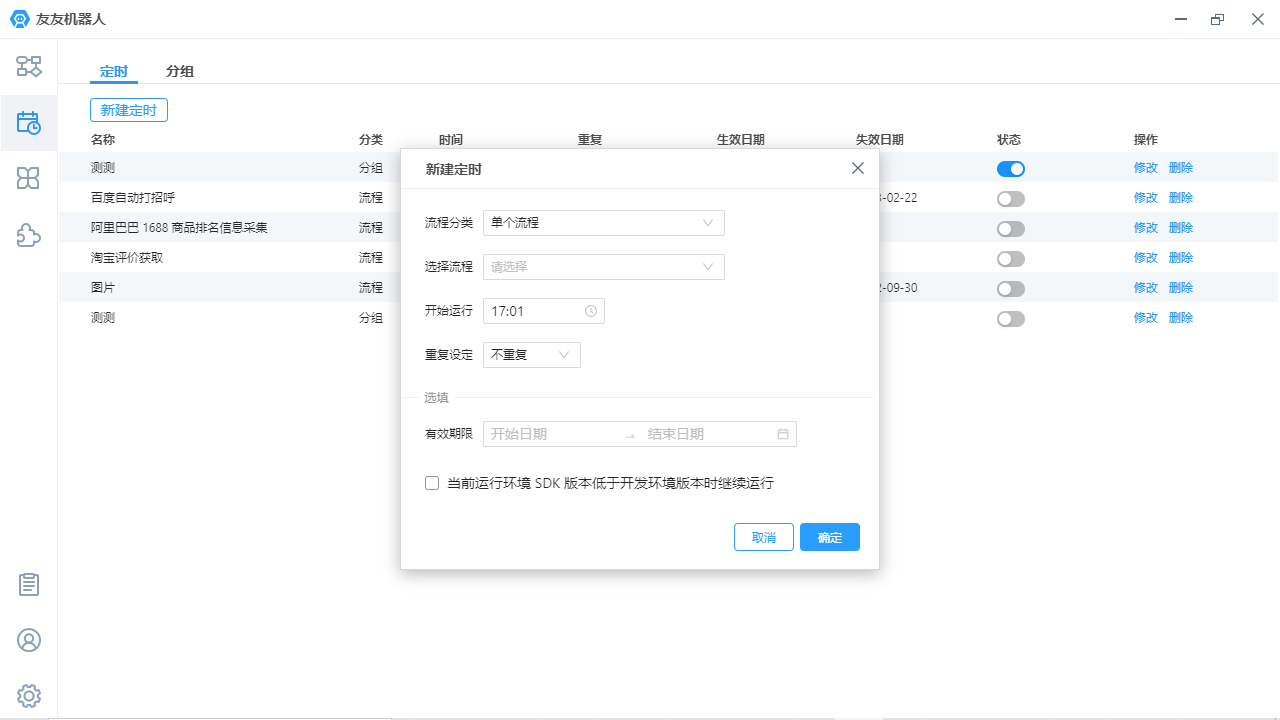Click the calendar icon beside 结束日期

point(783,433)
